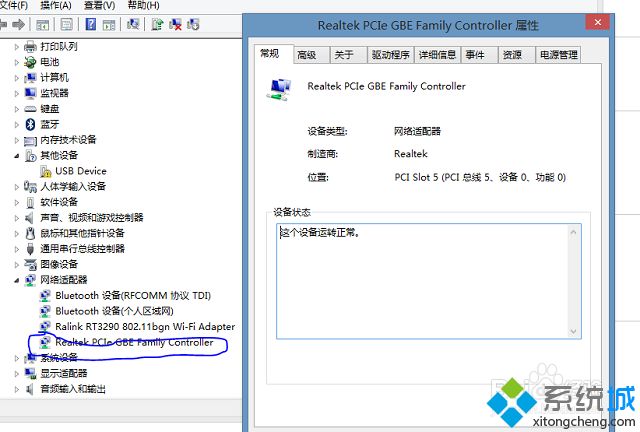Switch to the 电源管理 tab

[558, 55]
